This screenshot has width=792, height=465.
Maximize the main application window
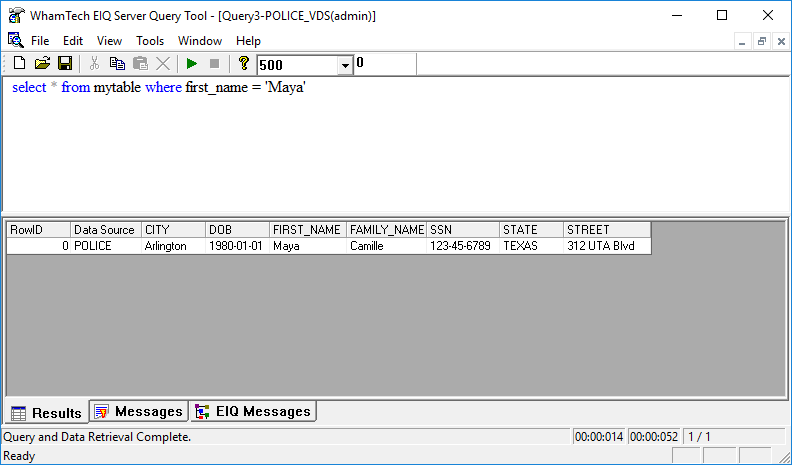pyautogui.click(x=722, y=15)
